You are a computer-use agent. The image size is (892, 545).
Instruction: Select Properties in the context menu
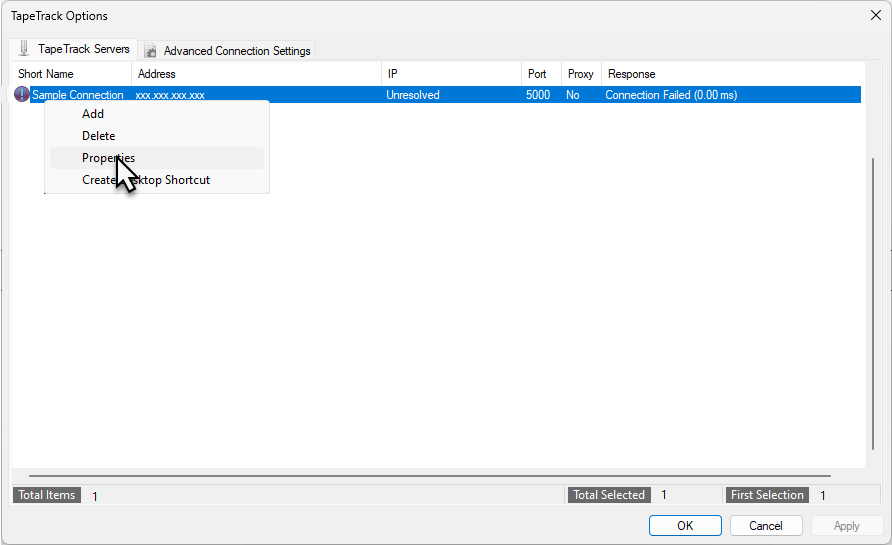pos(156,158)
